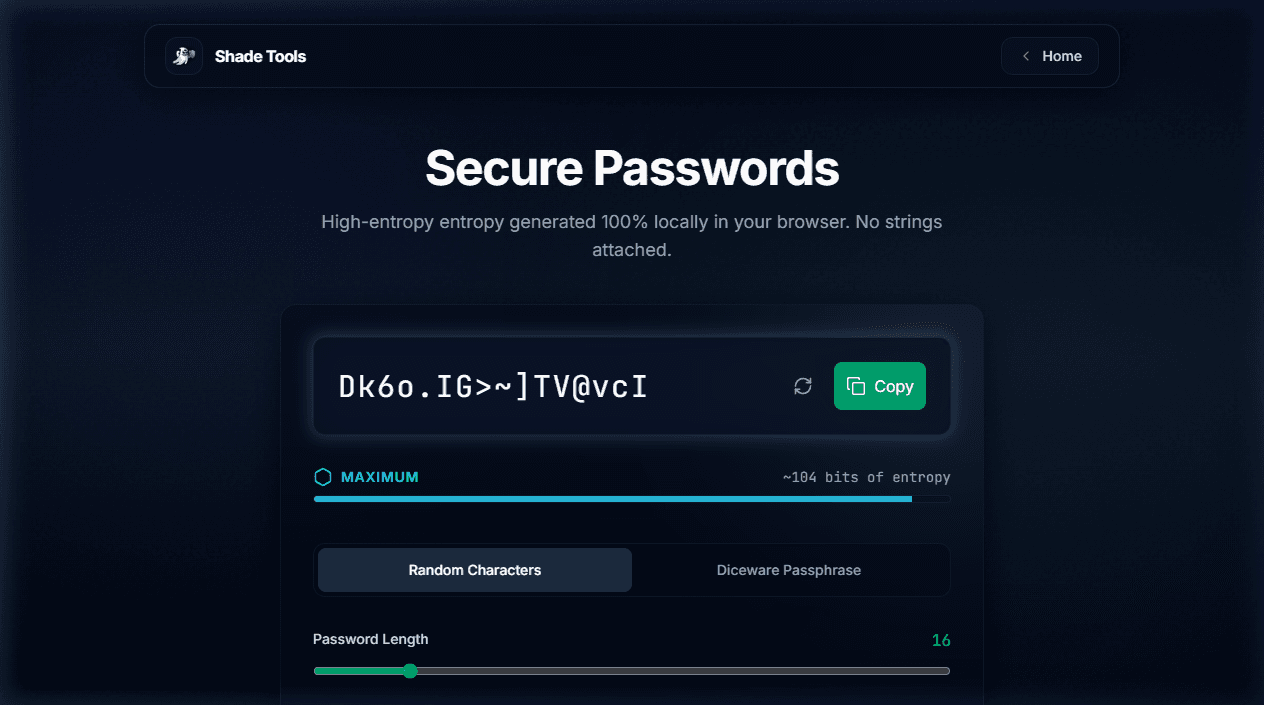The image size is (1264, 705).
Task: Click the Shade Tools ghost logo
Action: coord(184,56)
